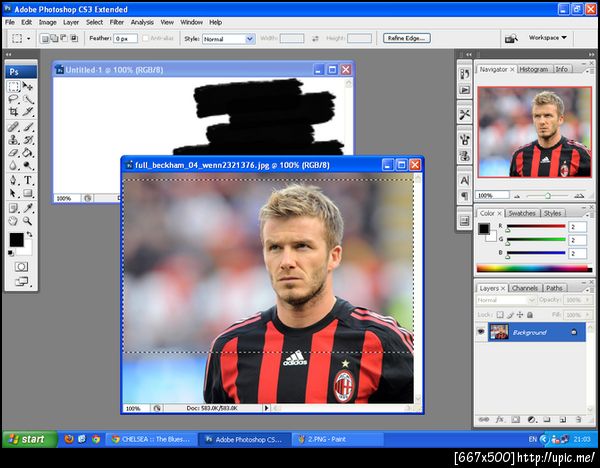Open the Workspace dropdown menu
Image resolution: width=600 pixels, height=468 pixels.
pyautogui.click(x=548, y=38)
